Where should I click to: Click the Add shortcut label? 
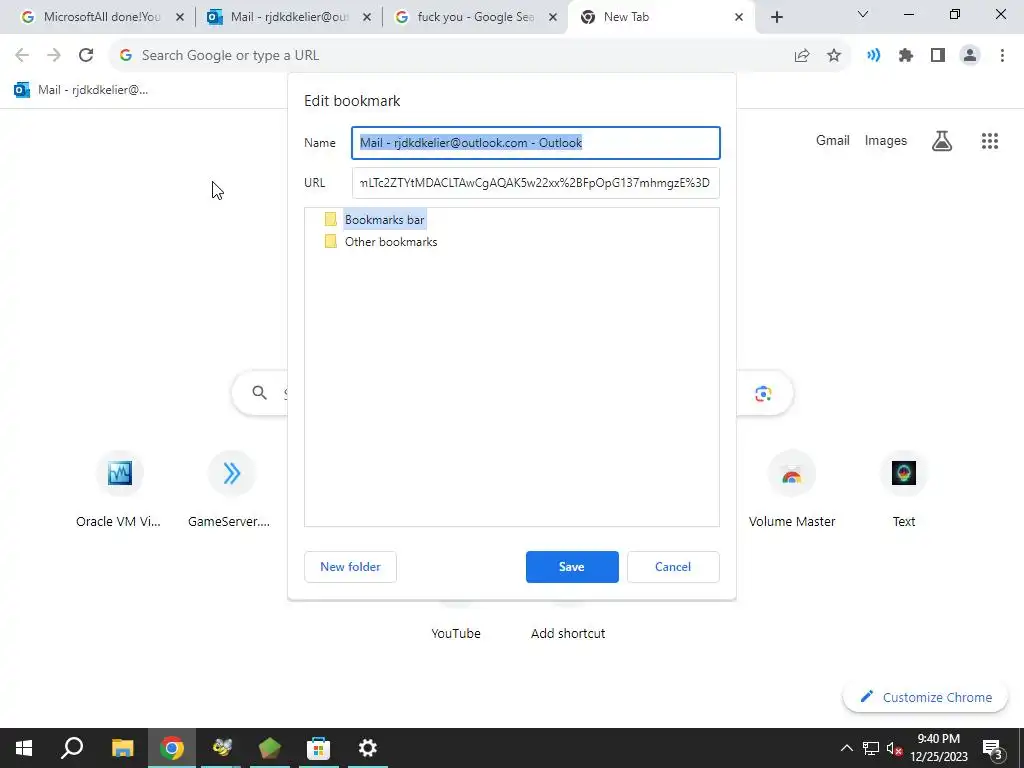tap(568, 633)
